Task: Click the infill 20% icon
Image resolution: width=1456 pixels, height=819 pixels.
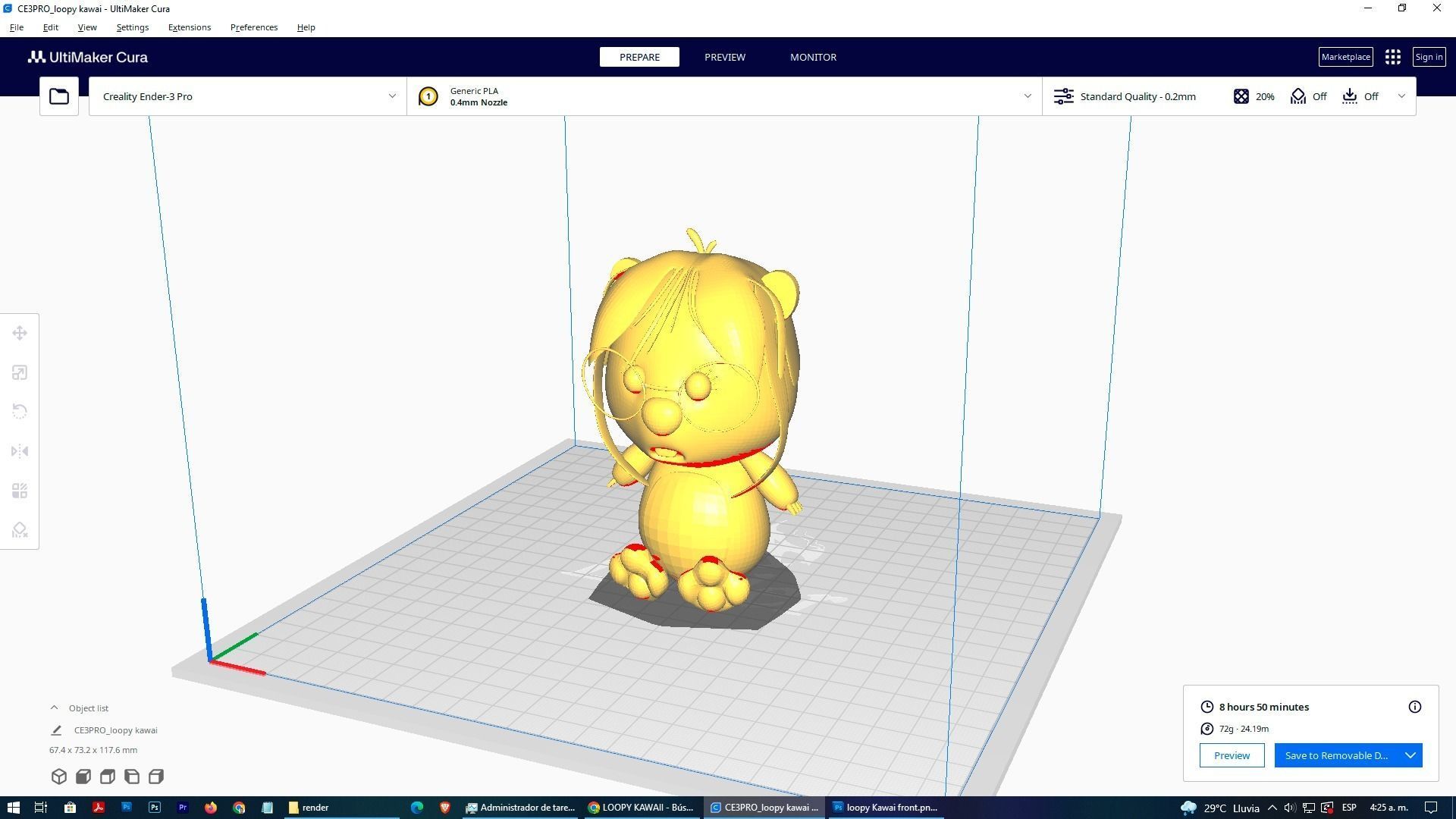Action: [x=1241, y=96]
